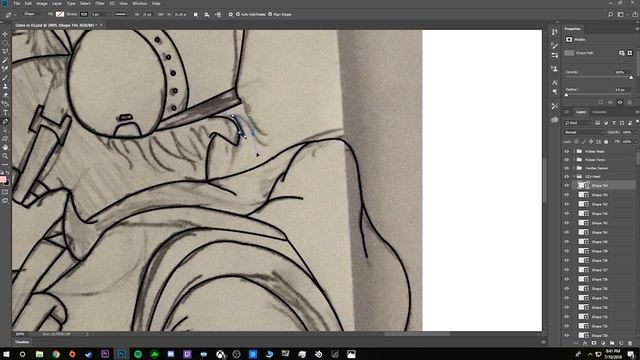Expand the Pulsar Head group
The height and width of the screenshot is (360, 640).
574,151
